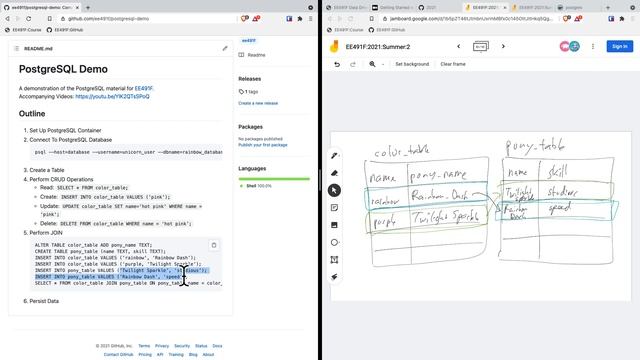Undo the last Jamboard action

pos(337,64)
